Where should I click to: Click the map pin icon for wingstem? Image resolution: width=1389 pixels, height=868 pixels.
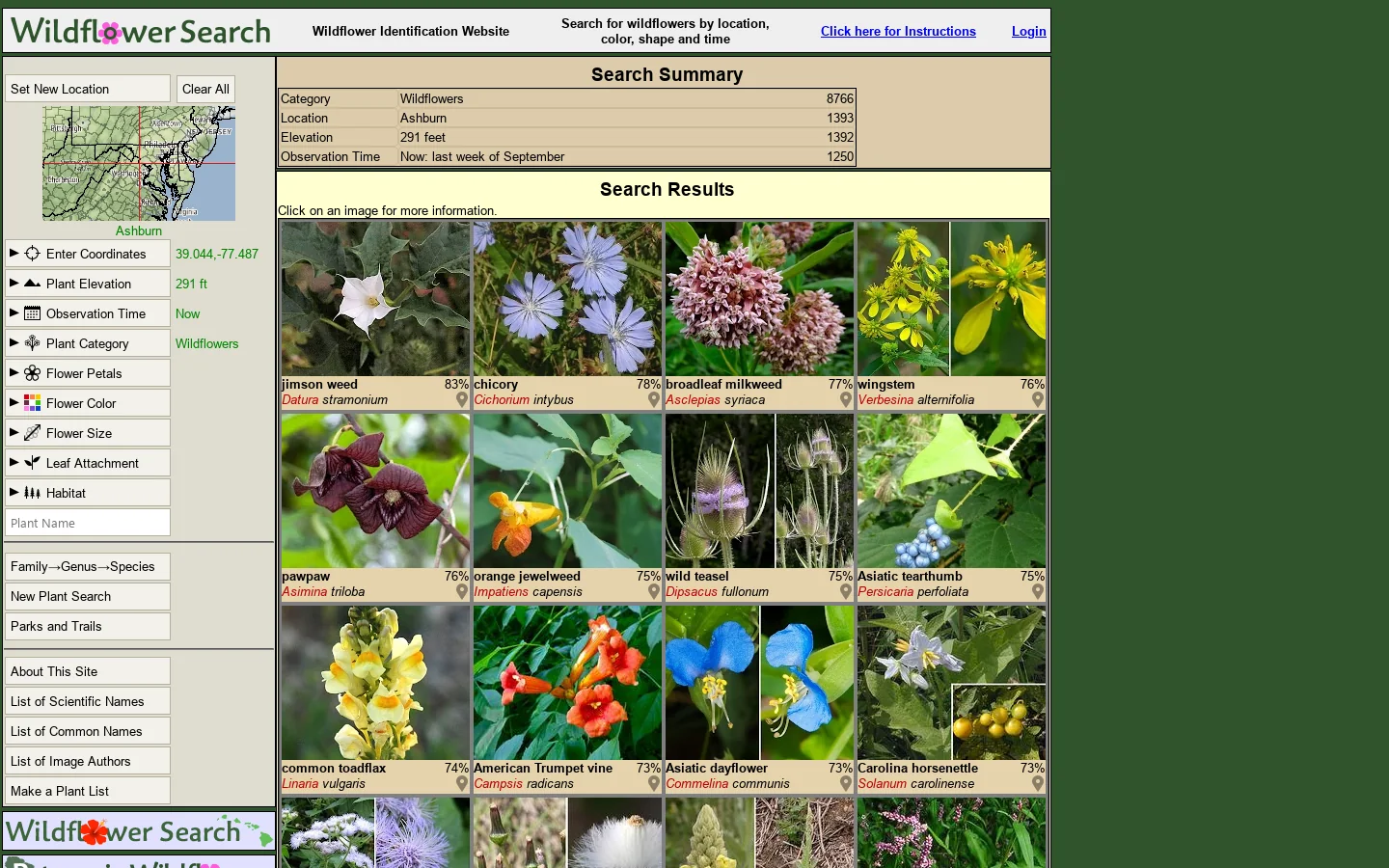pyautogui.click(x=1038, y=399)
